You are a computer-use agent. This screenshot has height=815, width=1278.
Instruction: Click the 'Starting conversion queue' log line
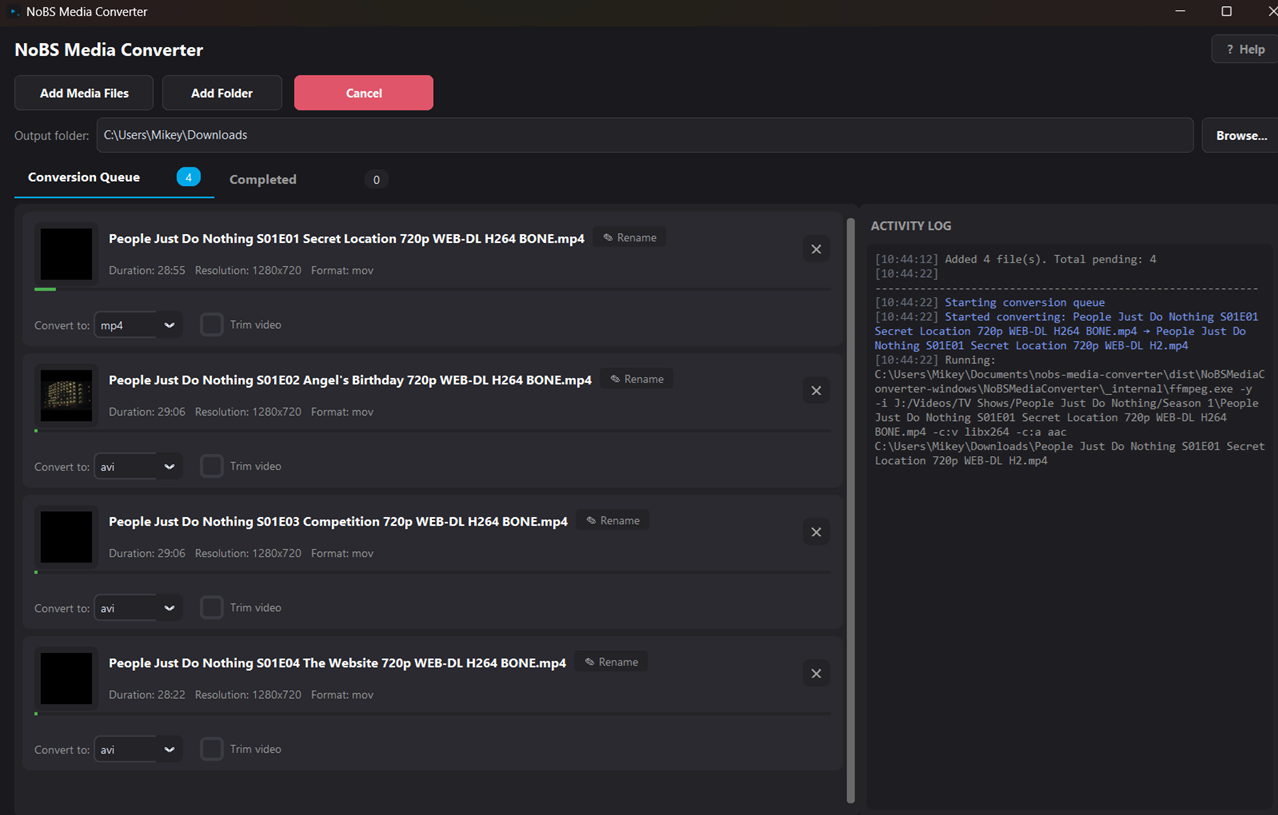tap(990, 302)
